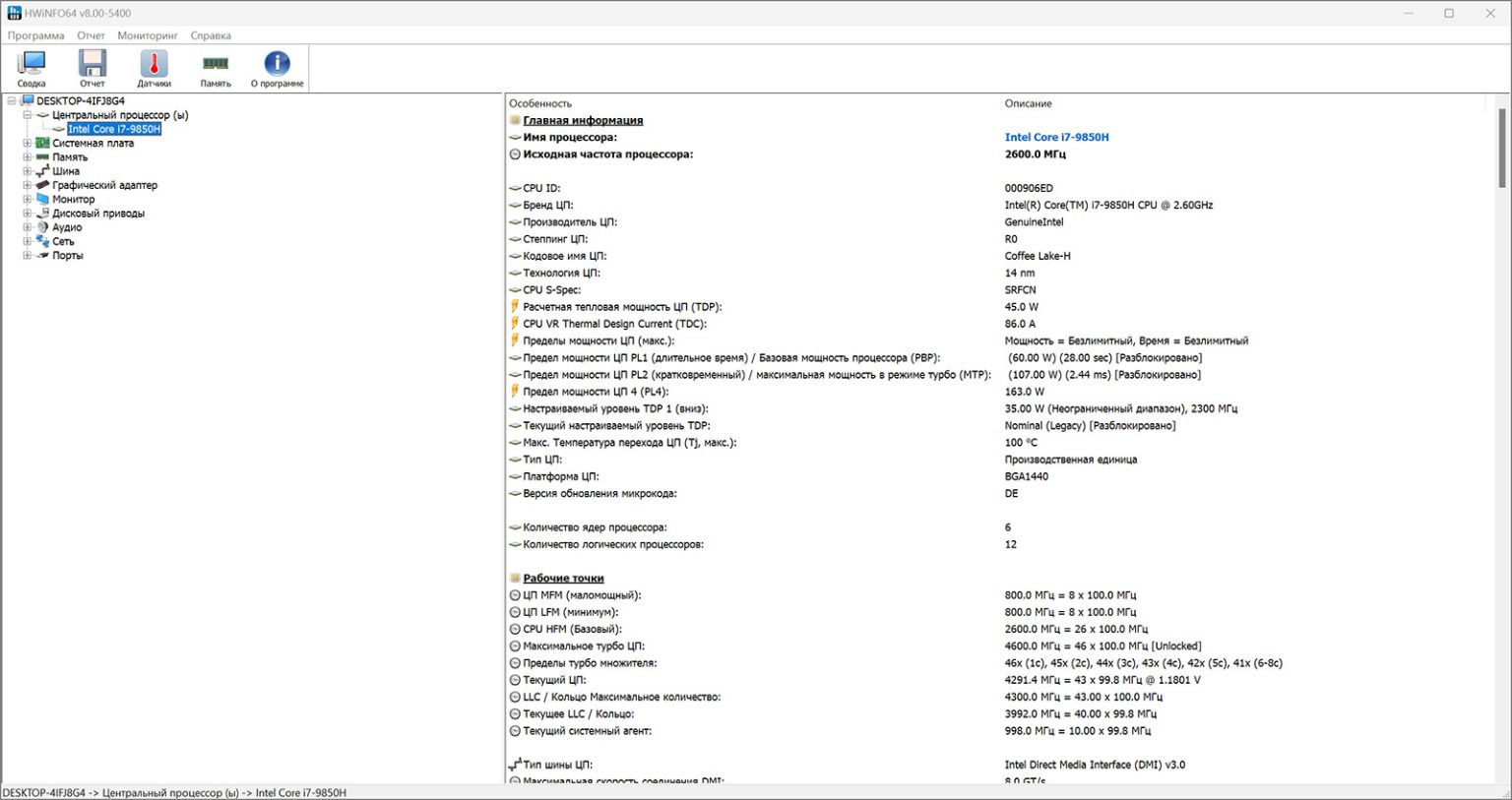Viewport: 1512px width, 800px height.
Task: Select the Кодовое имя ЦП row
Action: click(564, 256)
